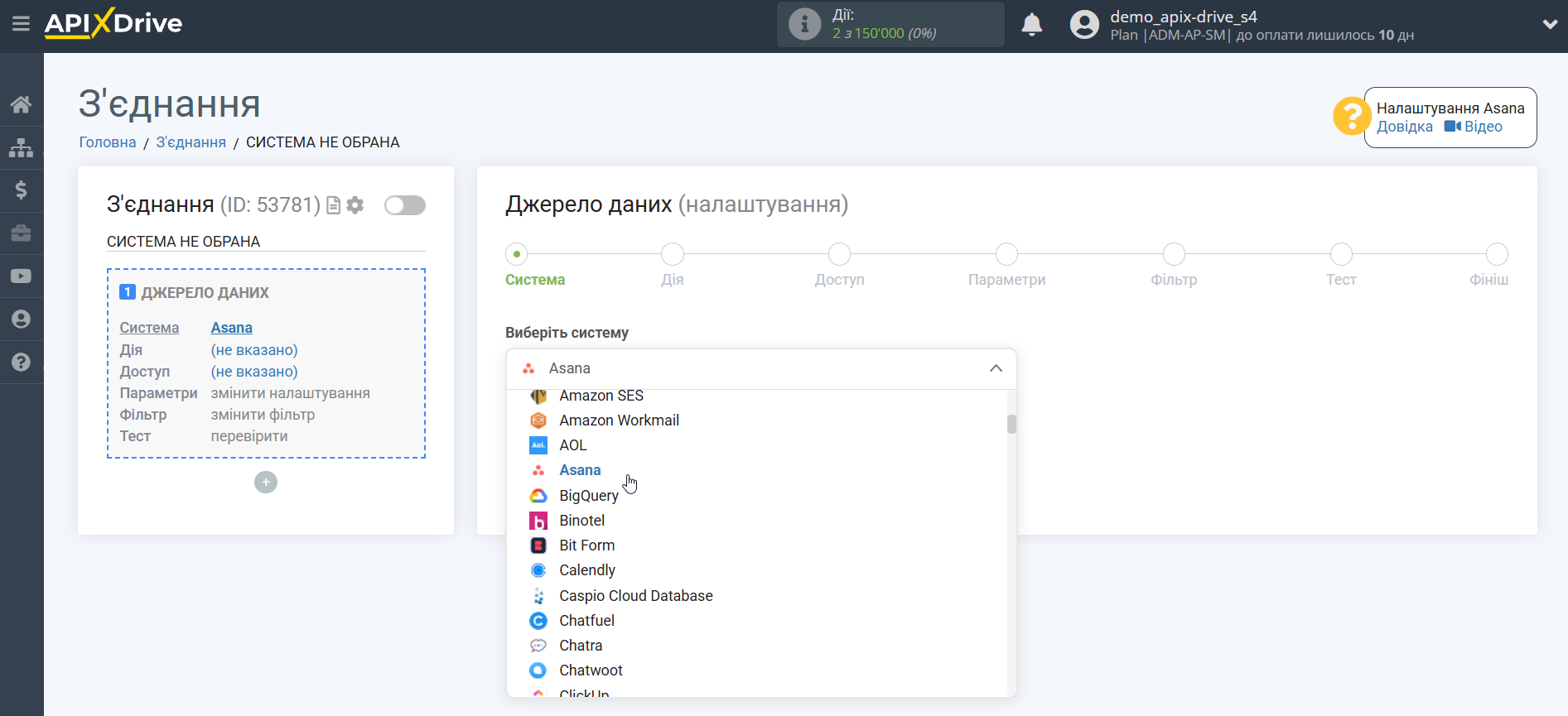
Task: Open the profile sidebar icon
Action: [22, 320]
